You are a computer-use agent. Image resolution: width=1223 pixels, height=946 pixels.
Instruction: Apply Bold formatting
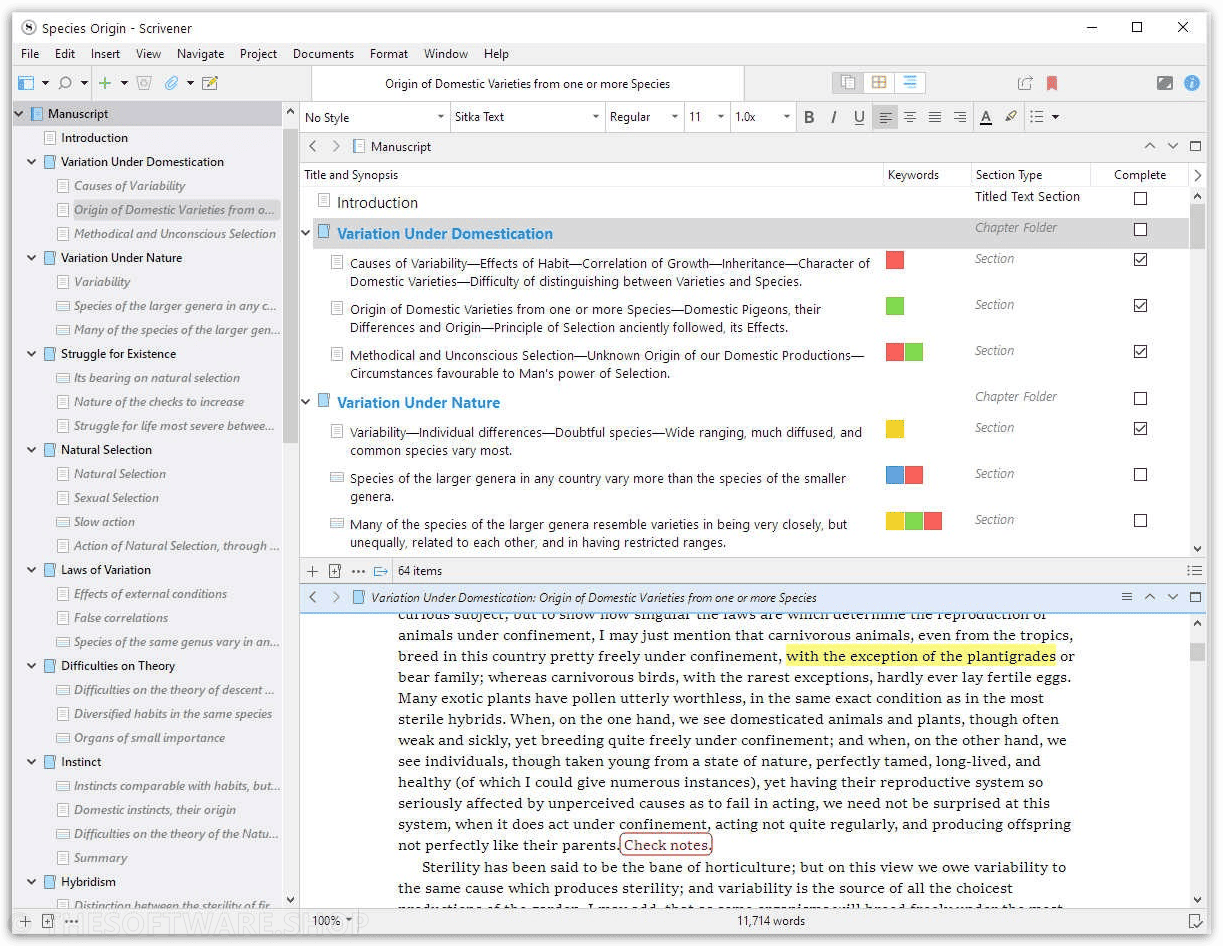809,117
